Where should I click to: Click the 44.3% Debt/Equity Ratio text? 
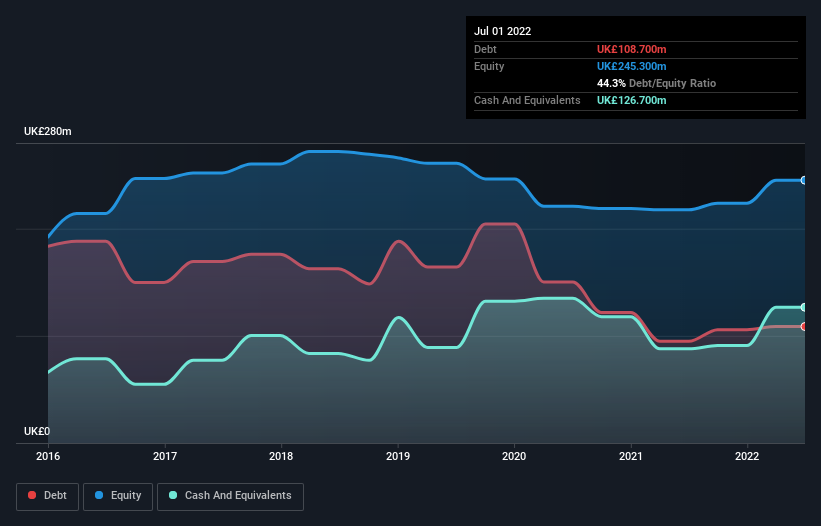pyautogui.click(x=656, y=83)
